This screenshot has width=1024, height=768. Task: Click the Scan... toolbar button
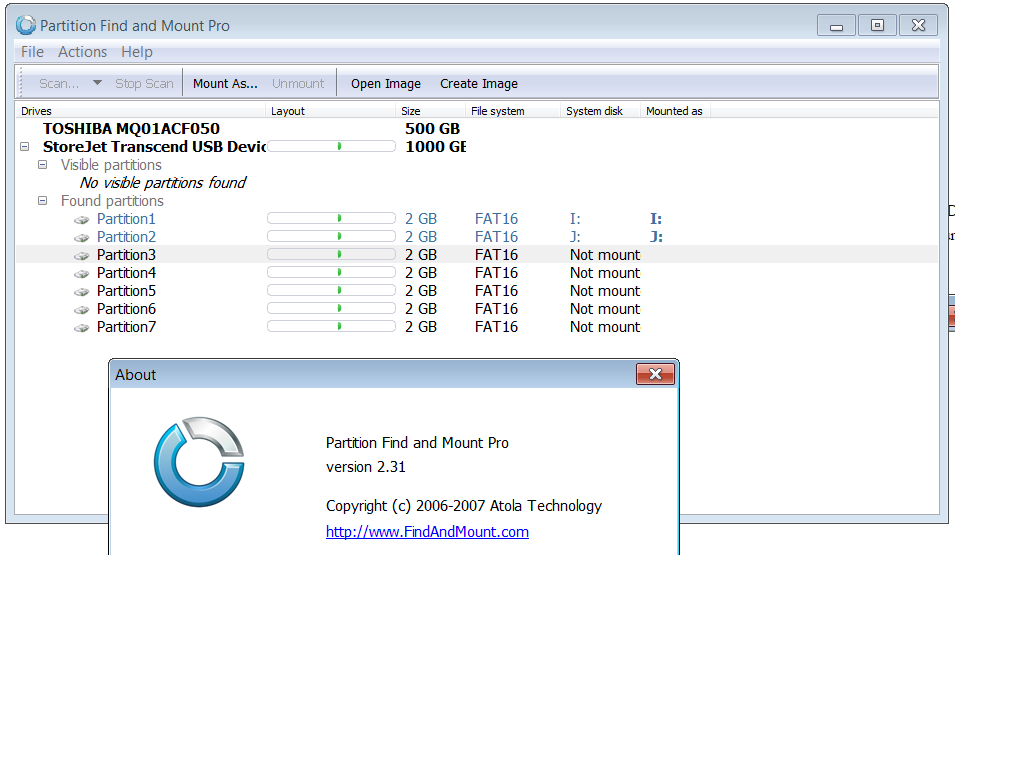click(59, 84)
